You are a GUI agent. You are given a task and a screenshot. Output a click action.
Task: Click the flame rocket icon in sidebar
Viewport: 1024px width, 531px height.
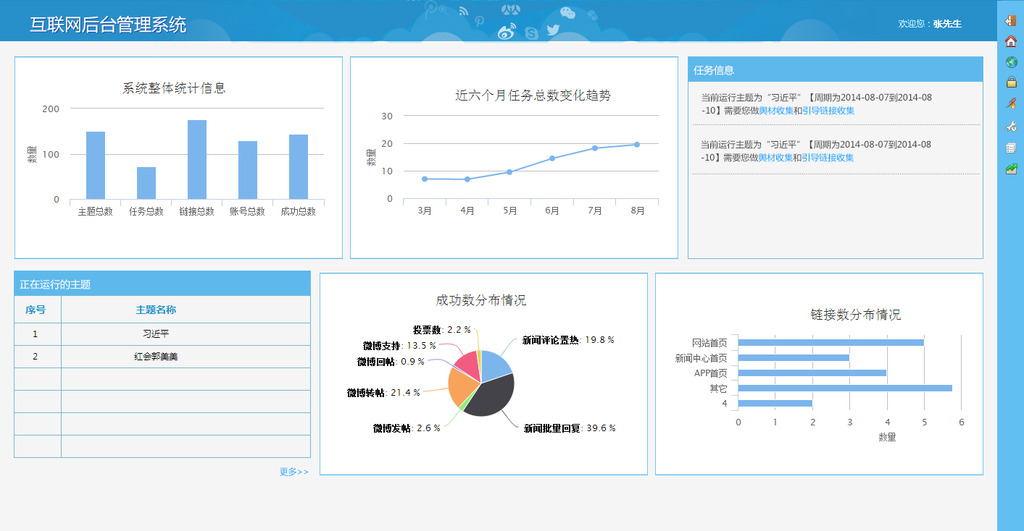pyautogui.click(x=1011, y=103)
